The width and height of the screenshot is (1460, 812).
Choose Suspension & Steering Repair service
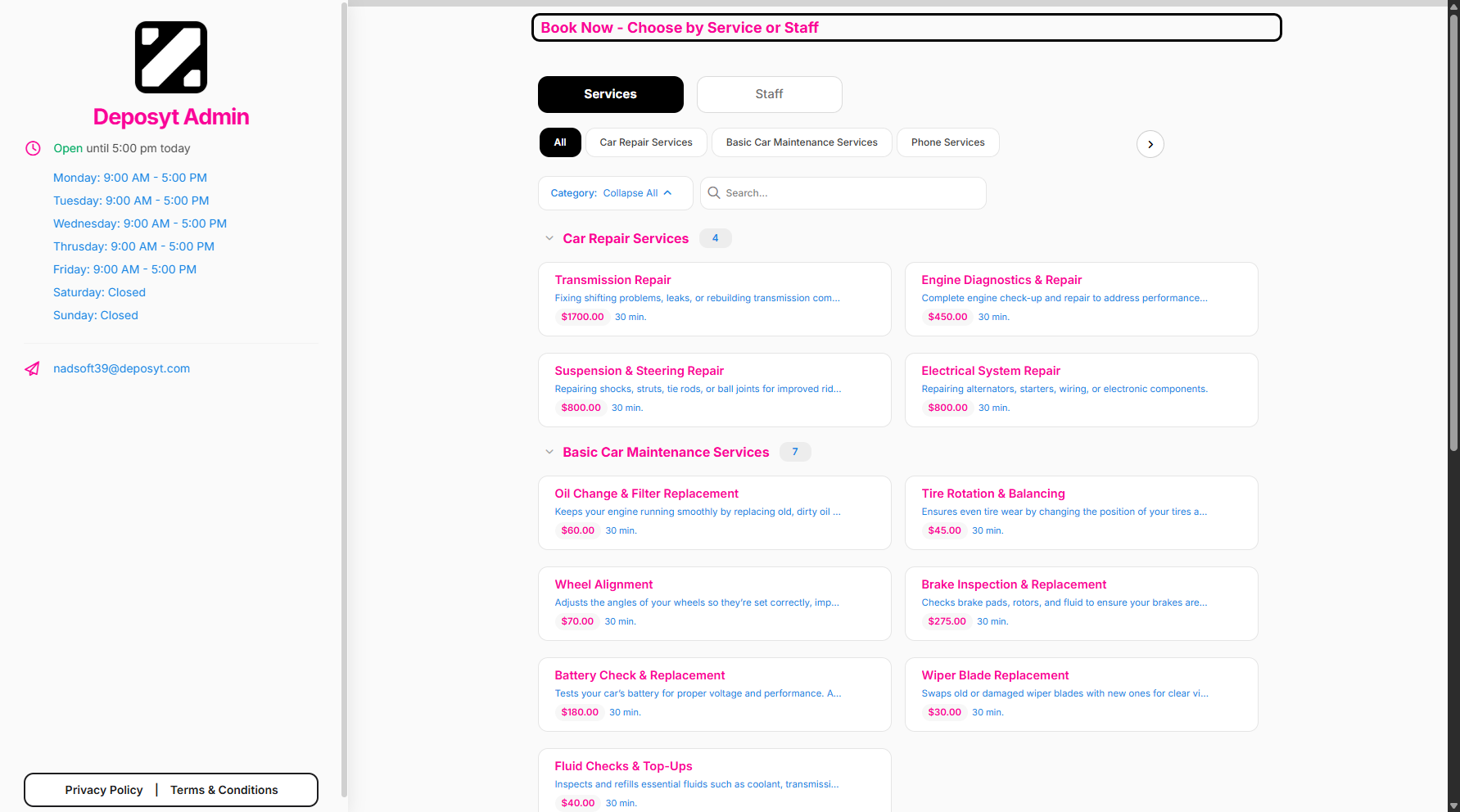click(714, 390)
